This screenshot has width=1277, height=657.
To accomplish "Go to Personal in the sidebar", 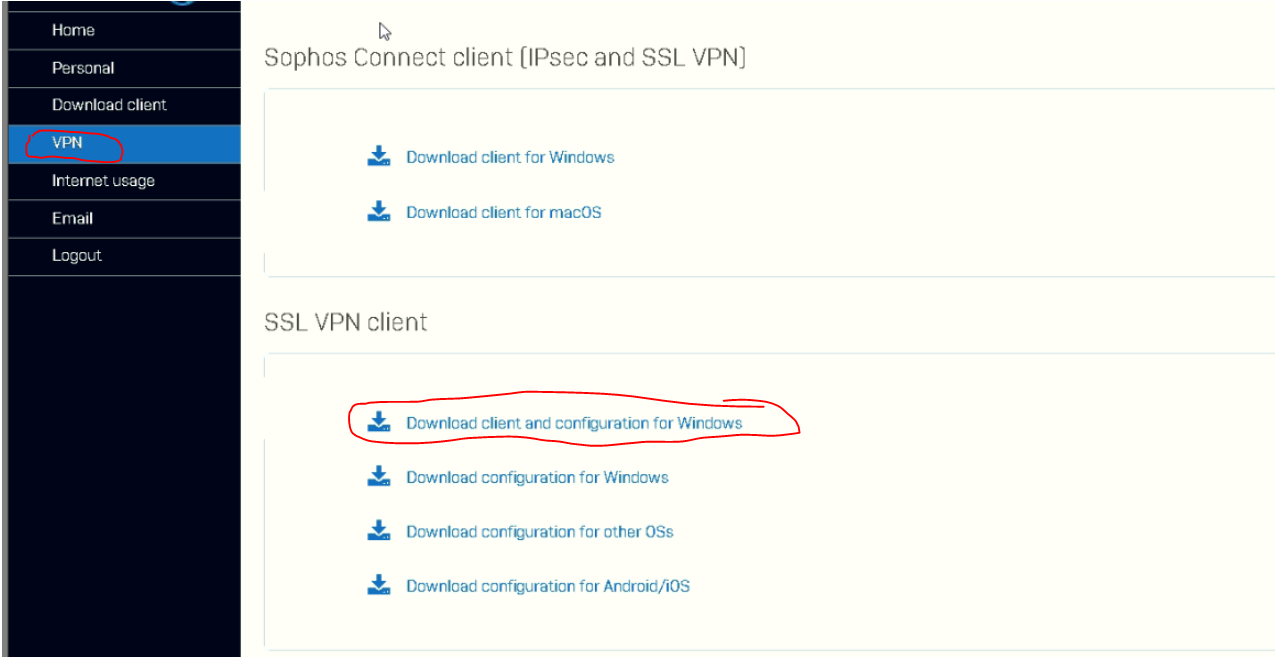I will pos(83,68).
